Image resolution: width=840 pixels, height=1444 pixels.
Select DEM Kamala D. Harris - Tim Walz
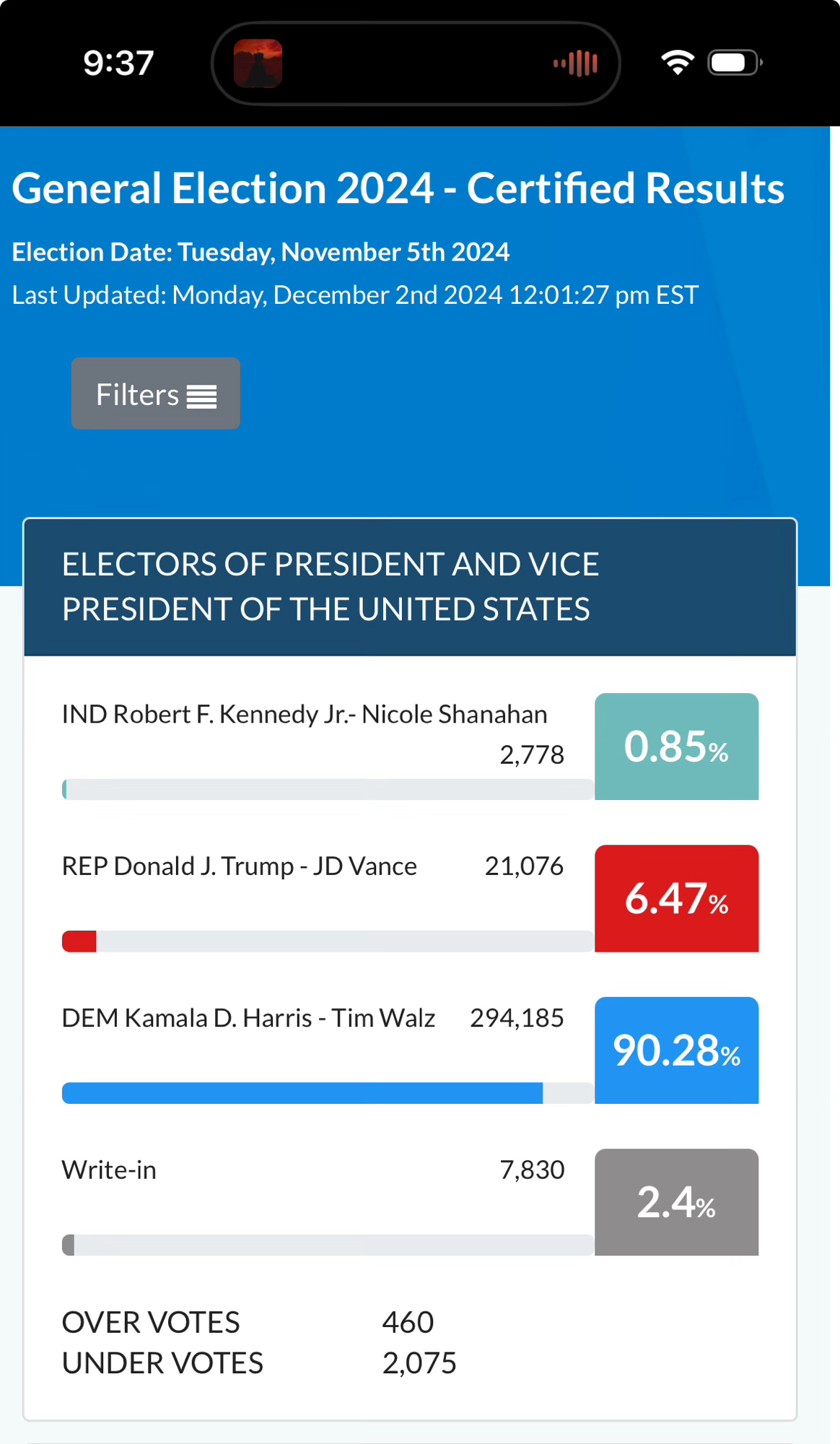coord(248,1018)
